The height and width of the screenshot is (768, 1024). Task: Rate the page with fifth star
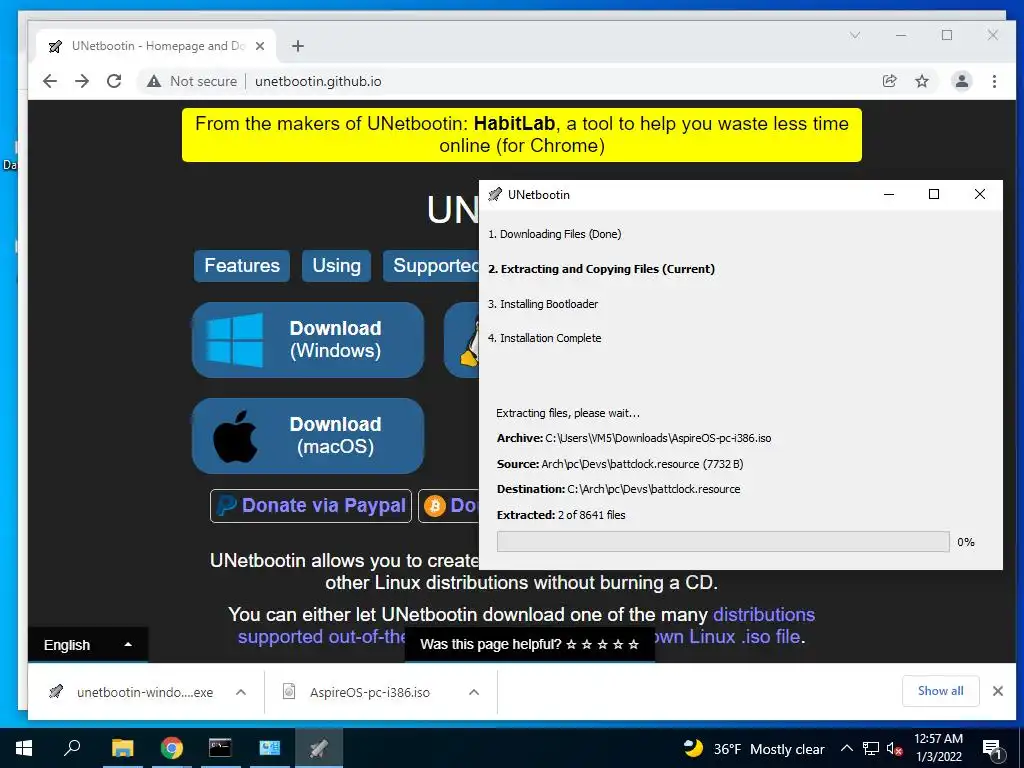pos(633,645)
